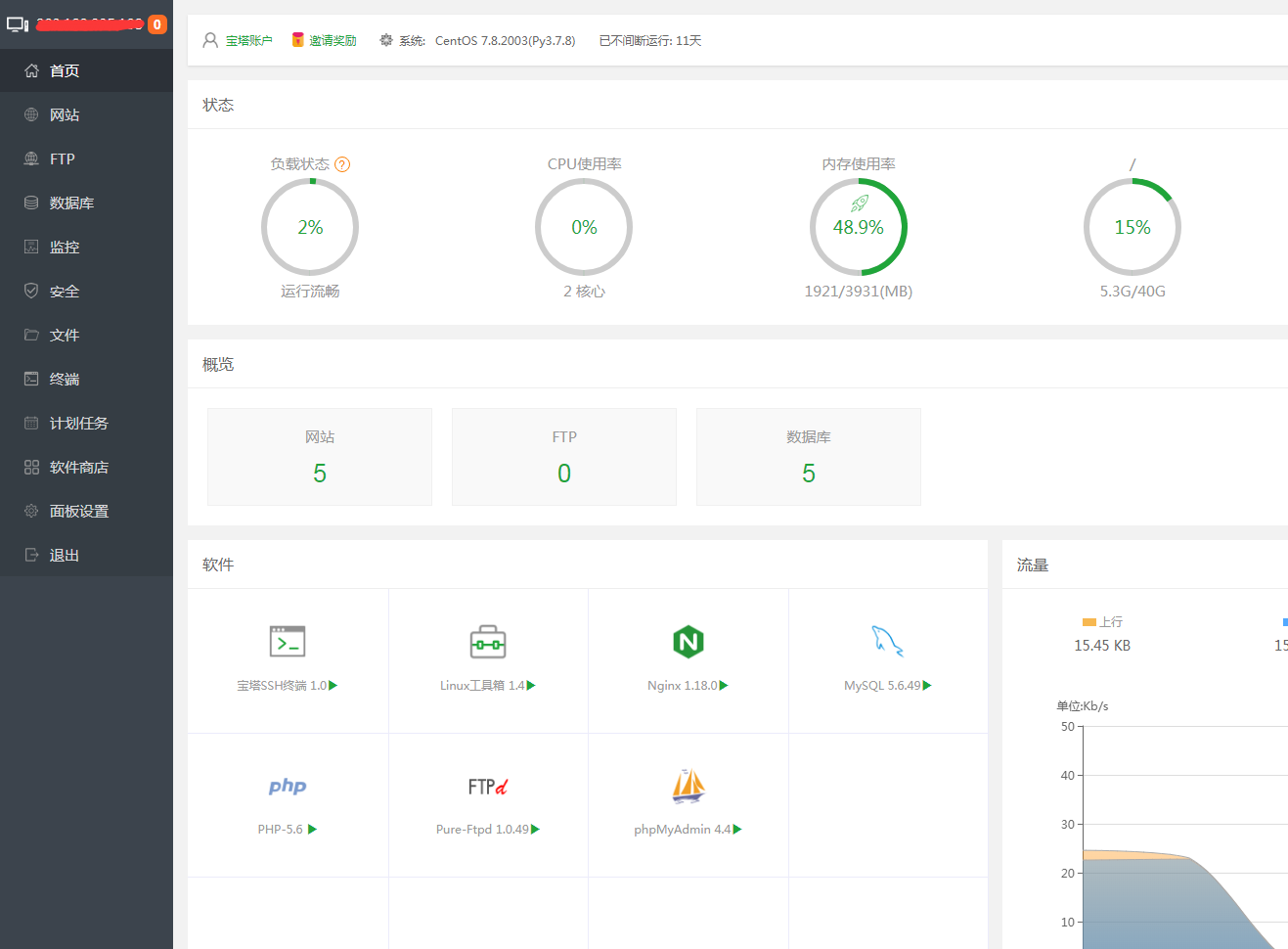The width and height of the screenshot is (1288, 949).
Task: Open 文件 file manager link
Action: point(86,335)
